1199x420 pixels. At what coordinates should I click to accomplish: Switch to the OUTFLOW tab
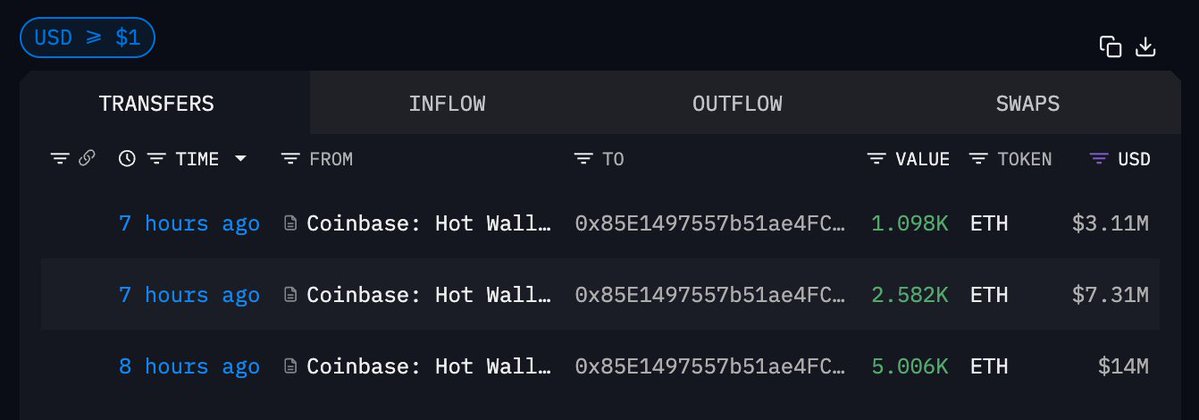[737, 104]
